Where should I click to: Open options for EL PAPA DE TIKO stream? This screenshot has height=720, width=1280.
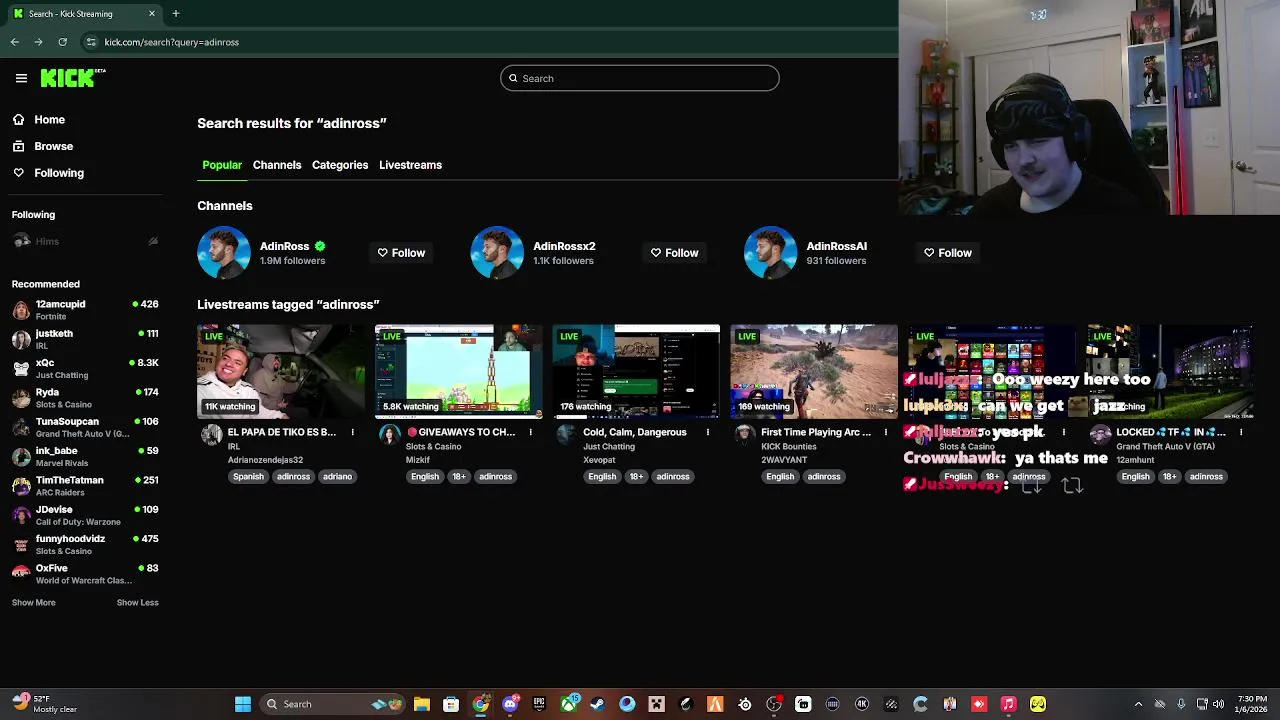click(353, 433)
